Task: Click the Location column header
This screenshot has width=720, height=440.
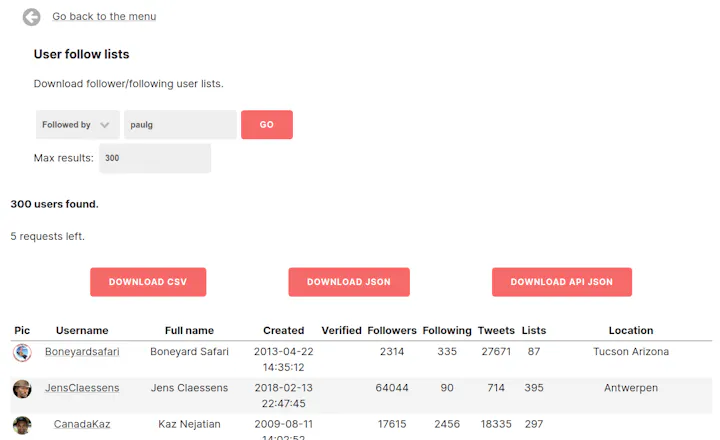Action: coord(631,330)
